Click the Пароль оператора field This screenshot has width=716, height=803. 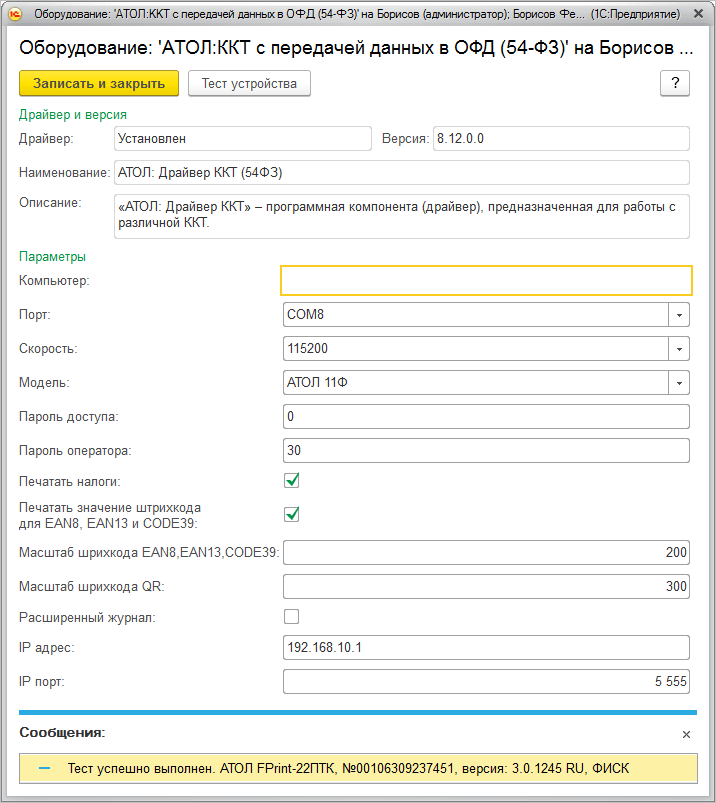click(486, 451)
